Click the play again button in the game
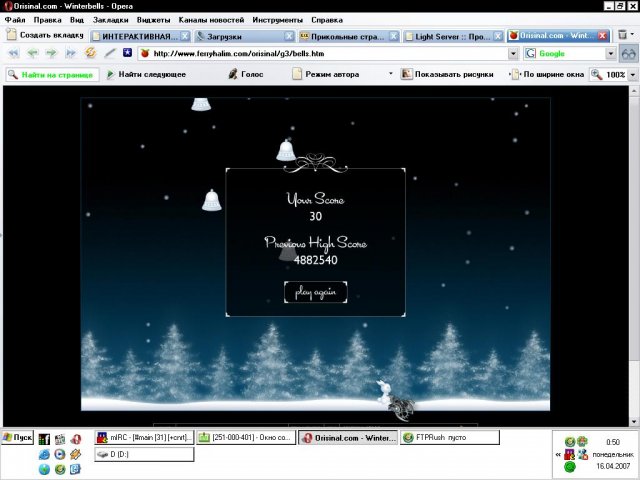The height and width of the screenshot is (480, 640). click(316, 292)
